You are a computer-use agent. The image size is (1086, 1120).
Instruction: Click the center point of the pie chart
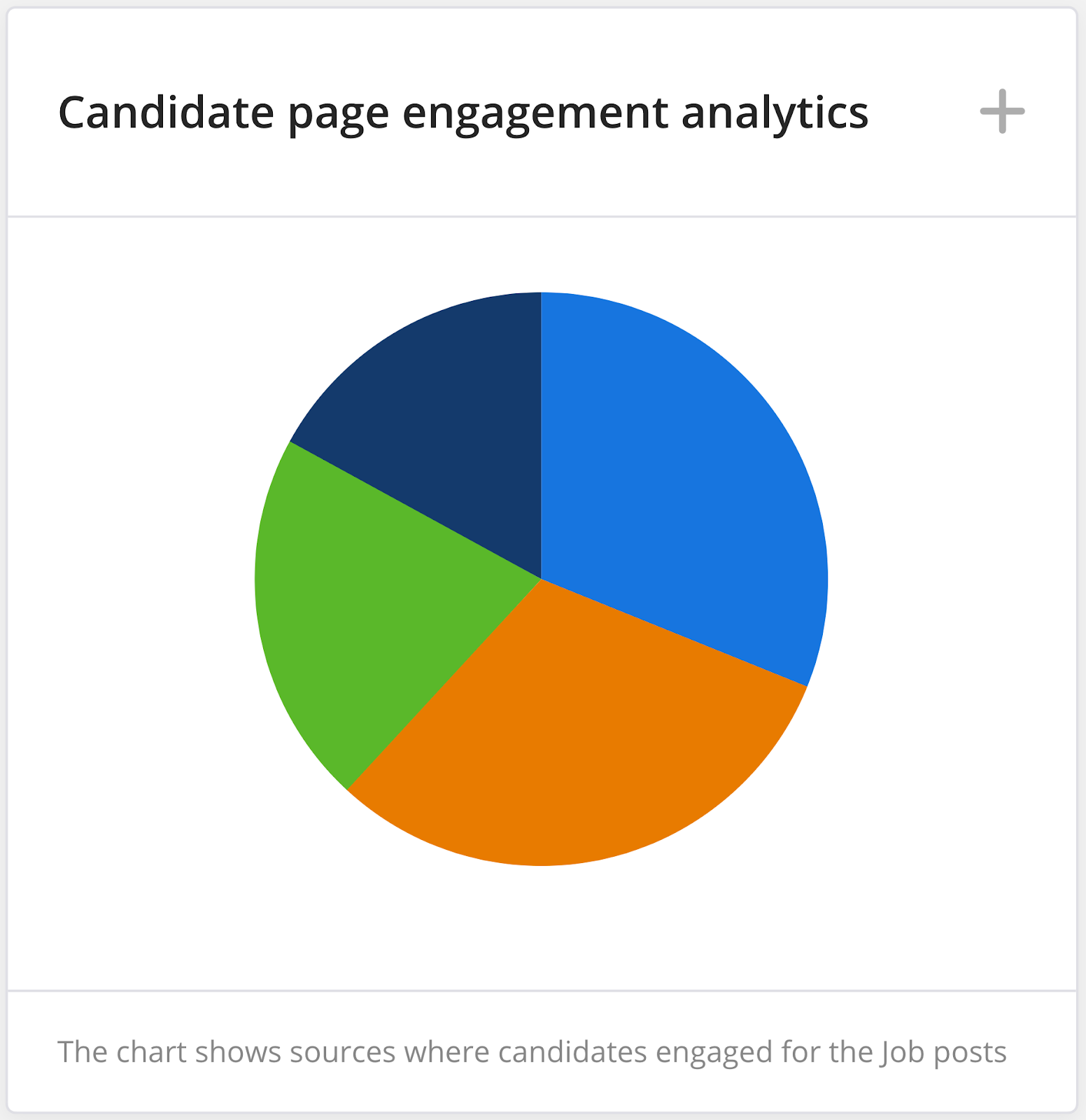point(541,579)
